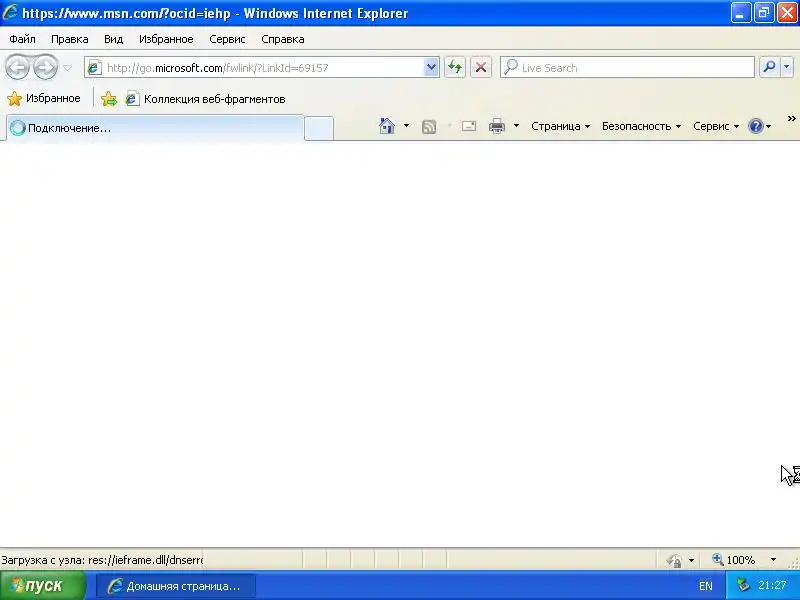This screenshot has width=800, height=600.
Task: Open a new blank tab
Action: point(319,128)
